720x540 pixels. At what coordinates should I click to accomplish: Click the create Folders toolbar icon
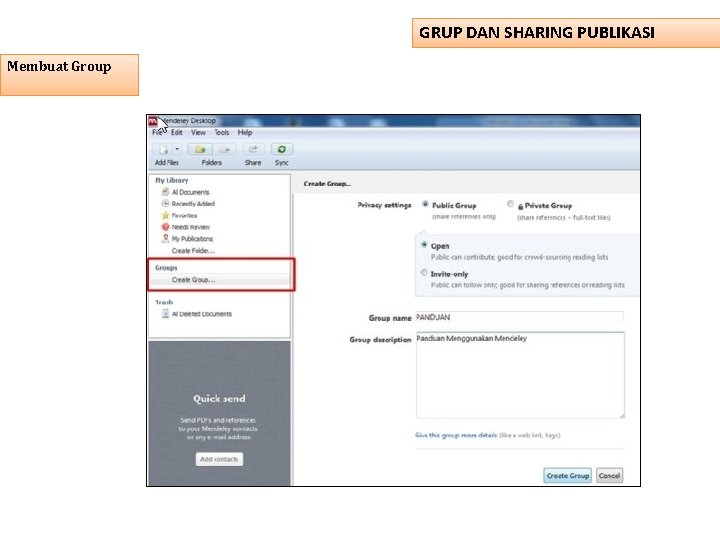(200, 150)
